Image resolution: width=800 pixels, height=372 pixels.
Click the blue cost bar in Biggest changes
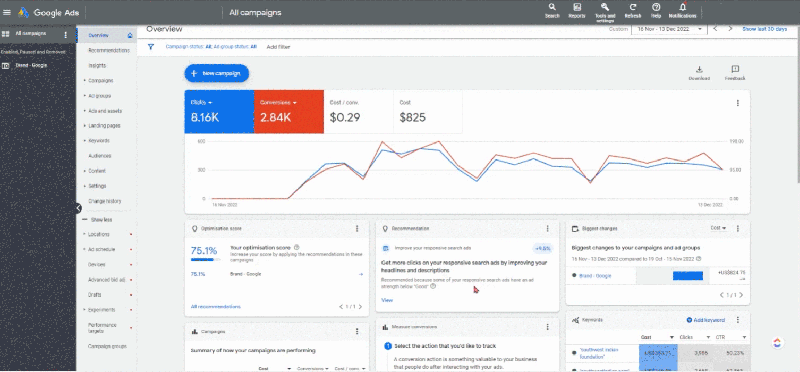tap(687, 276)
